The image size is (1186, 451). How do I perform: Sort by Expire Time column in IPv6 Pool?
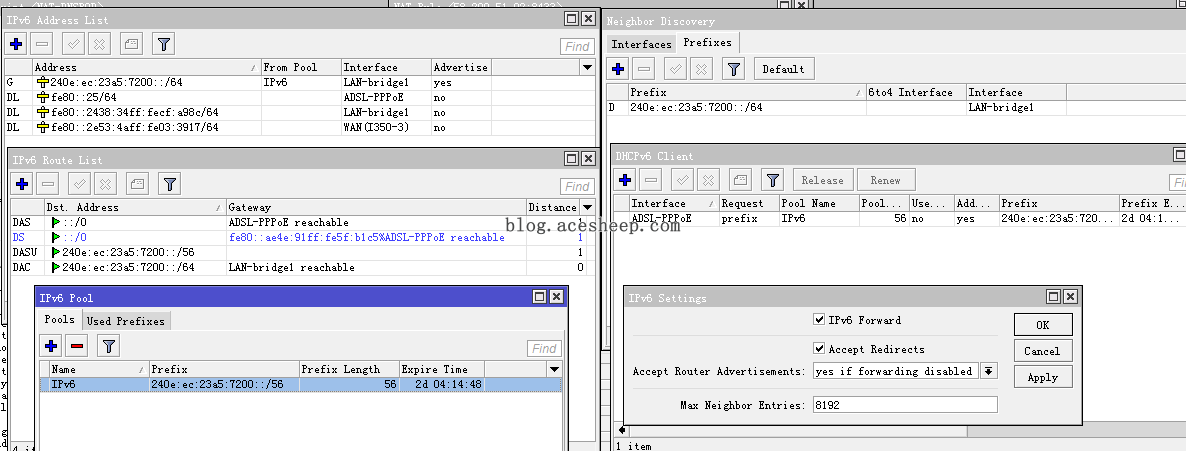442,369
